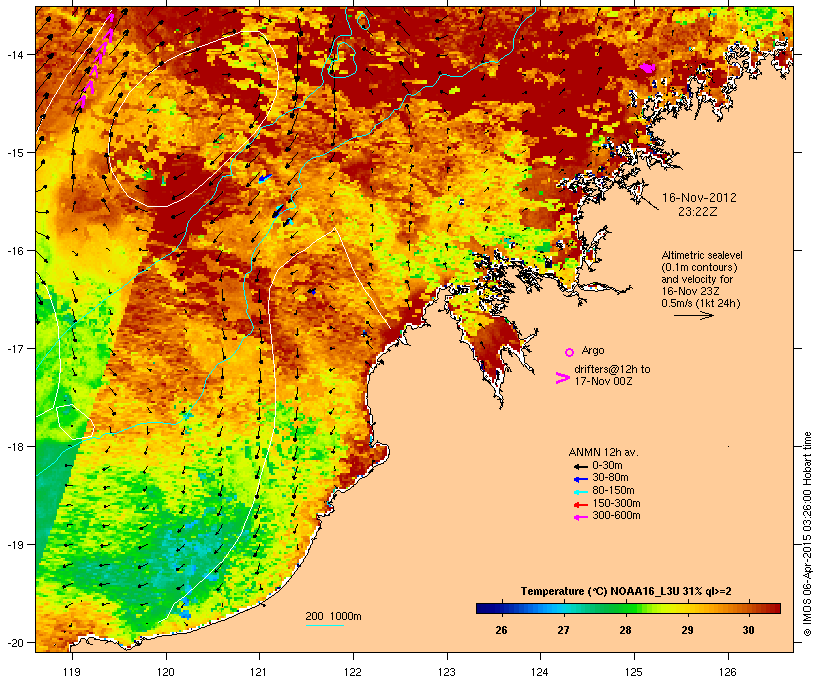Click the time text 23:22Z

point(698,212)
